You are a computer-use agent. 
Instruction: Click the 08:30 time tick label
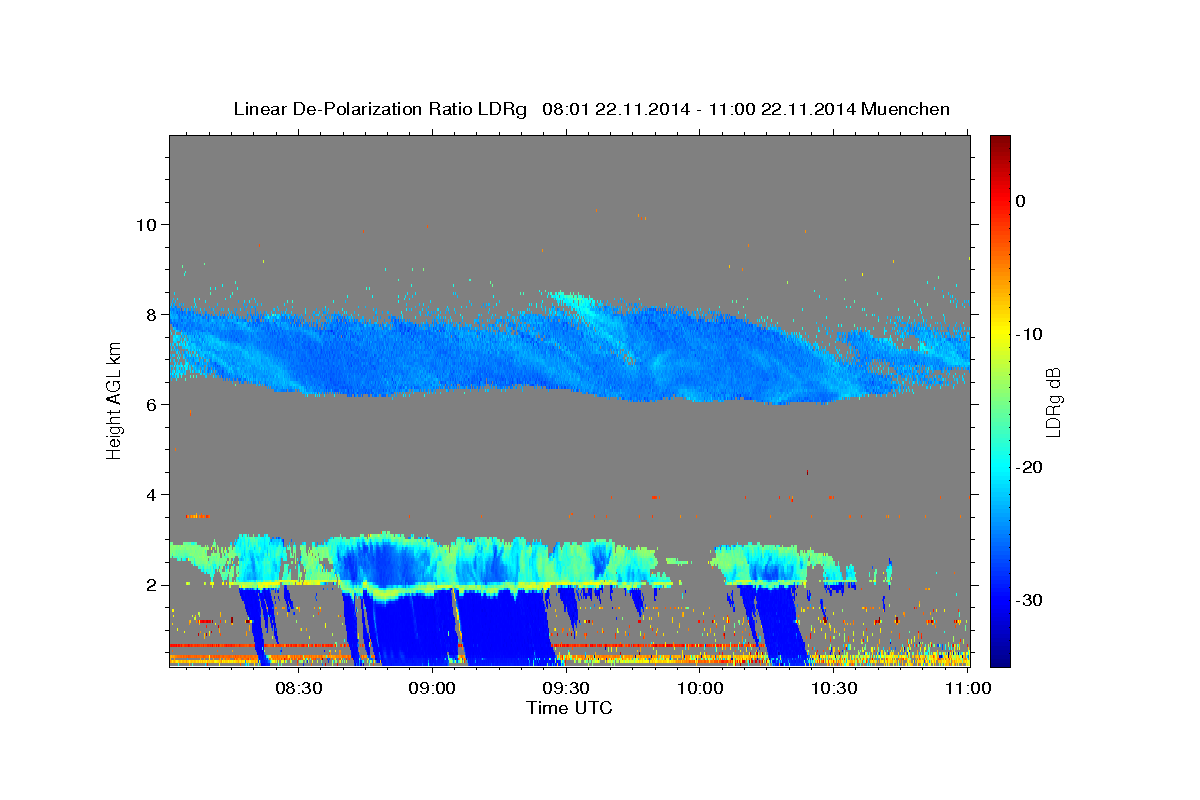(x=298, y=688)
